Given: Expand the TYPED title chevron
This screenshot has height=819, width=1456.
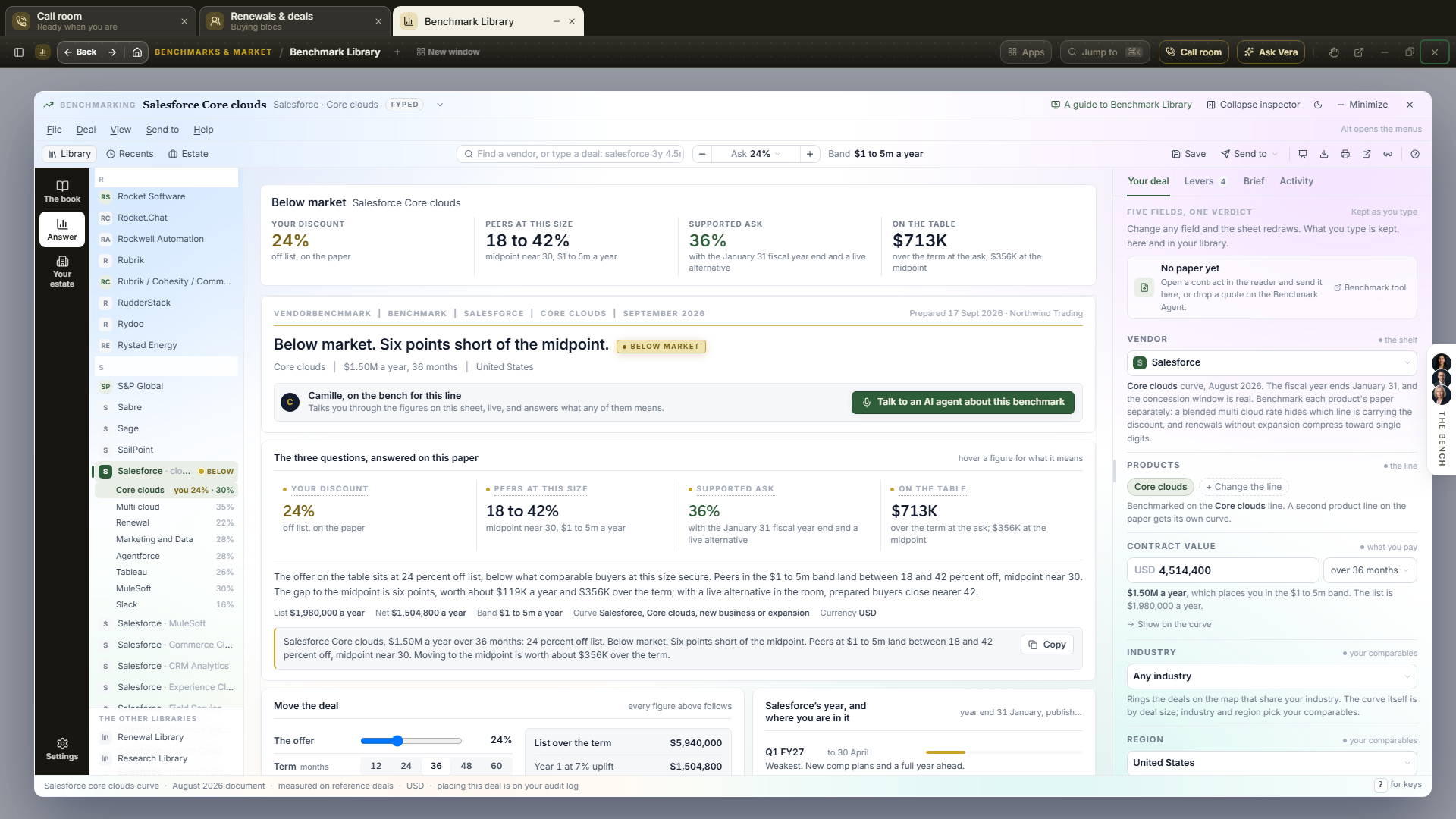Looking at the screenshot, I should [x=440, y=105].
